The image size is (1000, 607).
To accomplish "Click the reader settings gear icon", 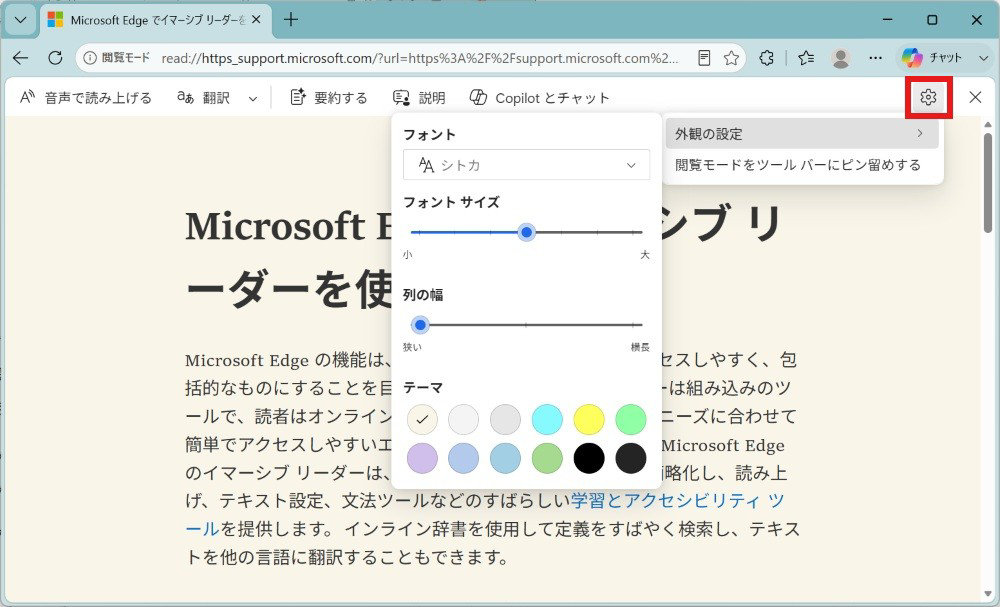I will coord(929,97).
